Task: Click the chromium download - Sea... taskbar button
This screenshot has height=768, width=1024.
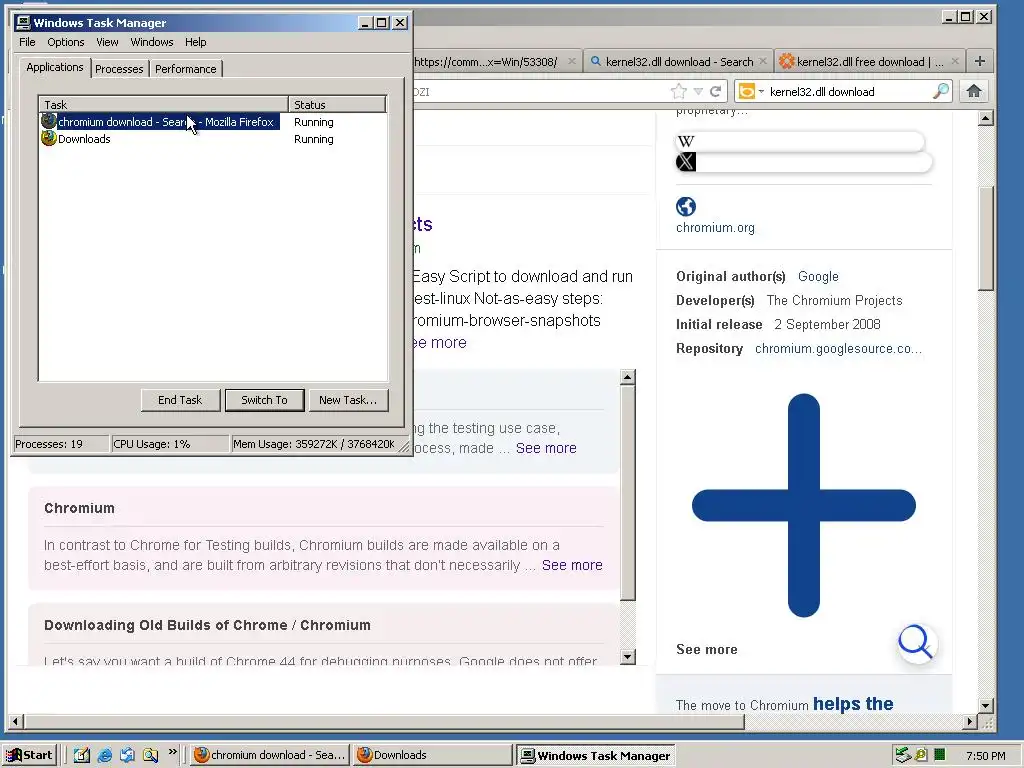Action: [x=270, y=755]
